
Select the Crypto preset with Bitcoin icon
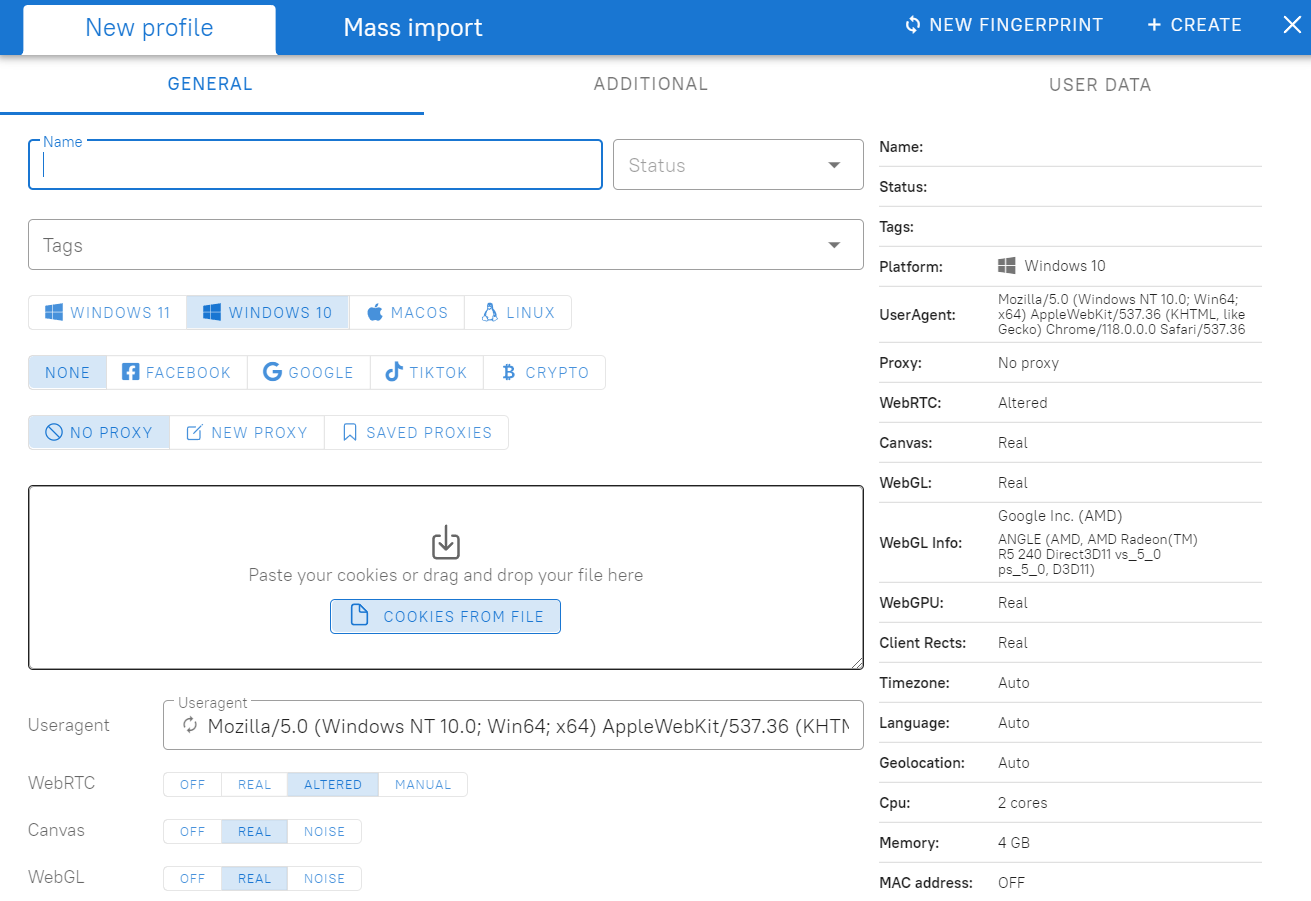[510, 372]
